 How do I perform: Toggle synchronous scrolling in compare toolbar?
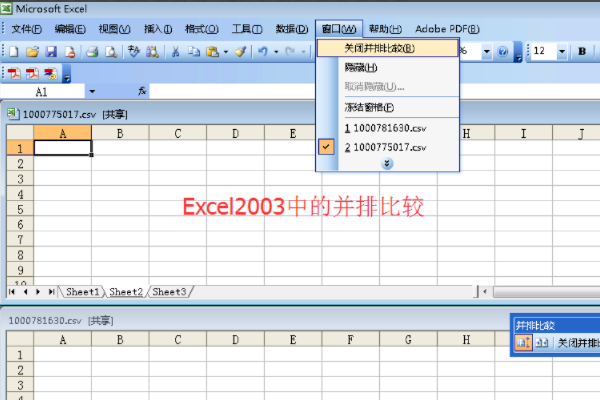pos(523,343)
